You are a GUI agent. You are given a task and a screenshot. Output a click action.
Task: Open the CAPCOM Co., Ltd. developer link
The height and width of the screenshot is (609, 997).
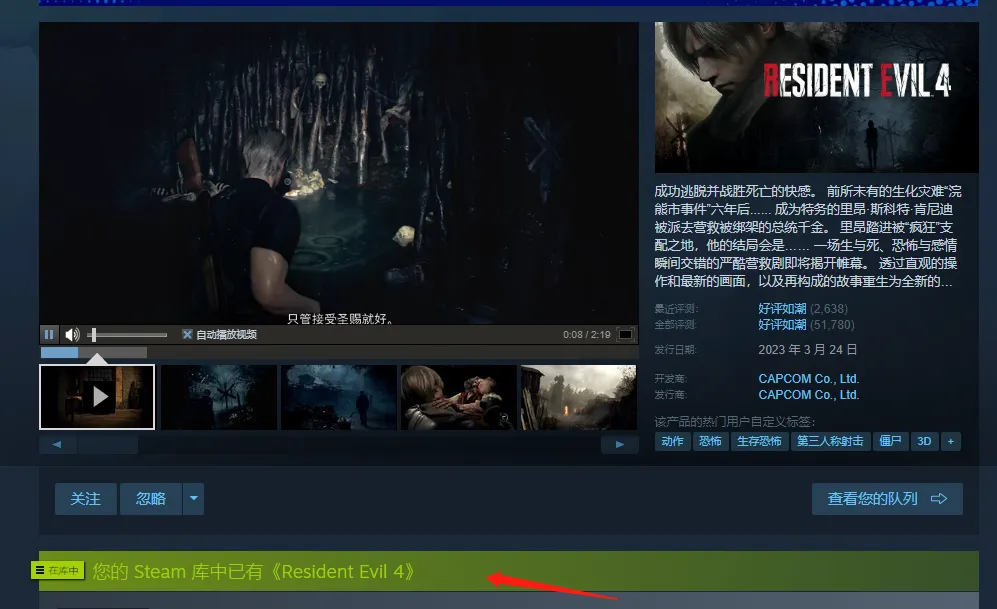(808, 379)
